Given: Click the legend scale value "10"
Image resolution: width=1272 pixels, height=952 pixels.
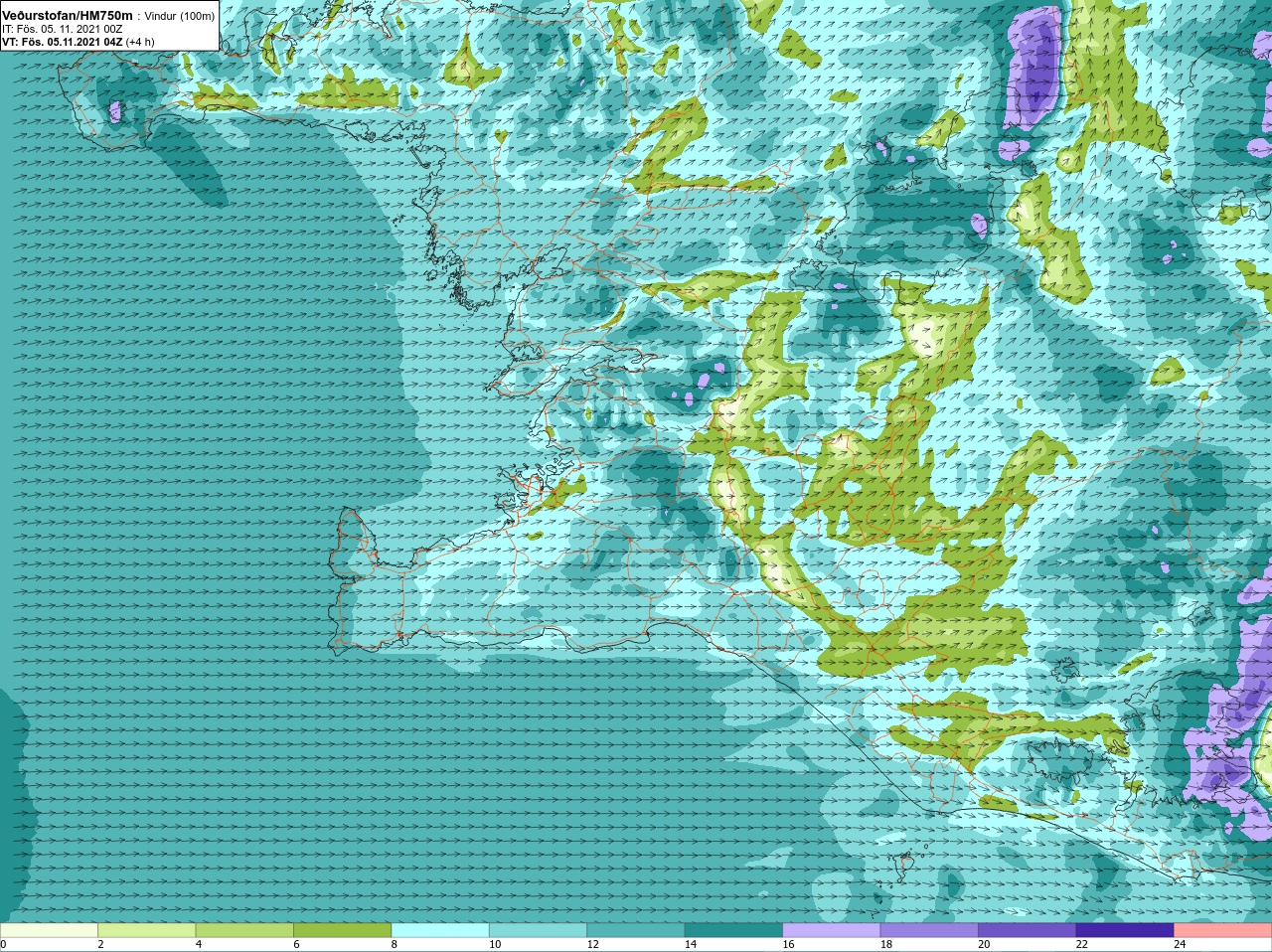Looking at the screenshot, I should point(495,944).
